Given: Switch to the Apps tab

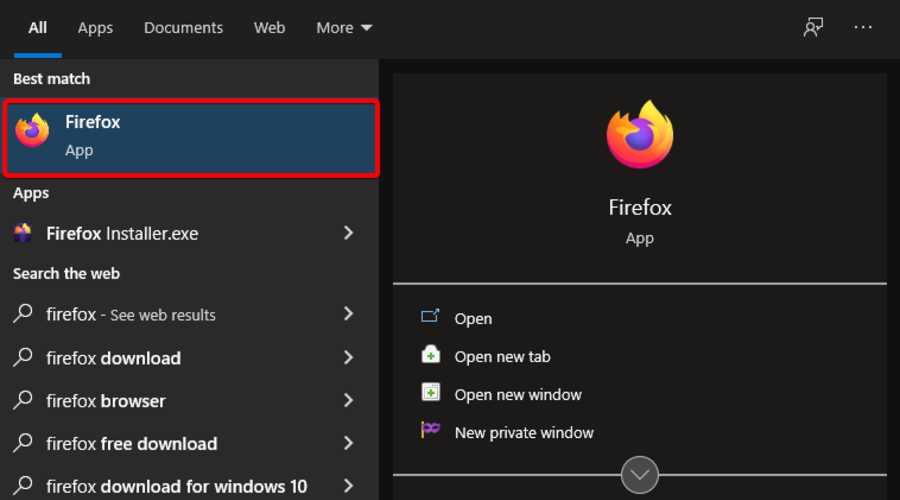Looking at the screenshot, I should [95, 28].
